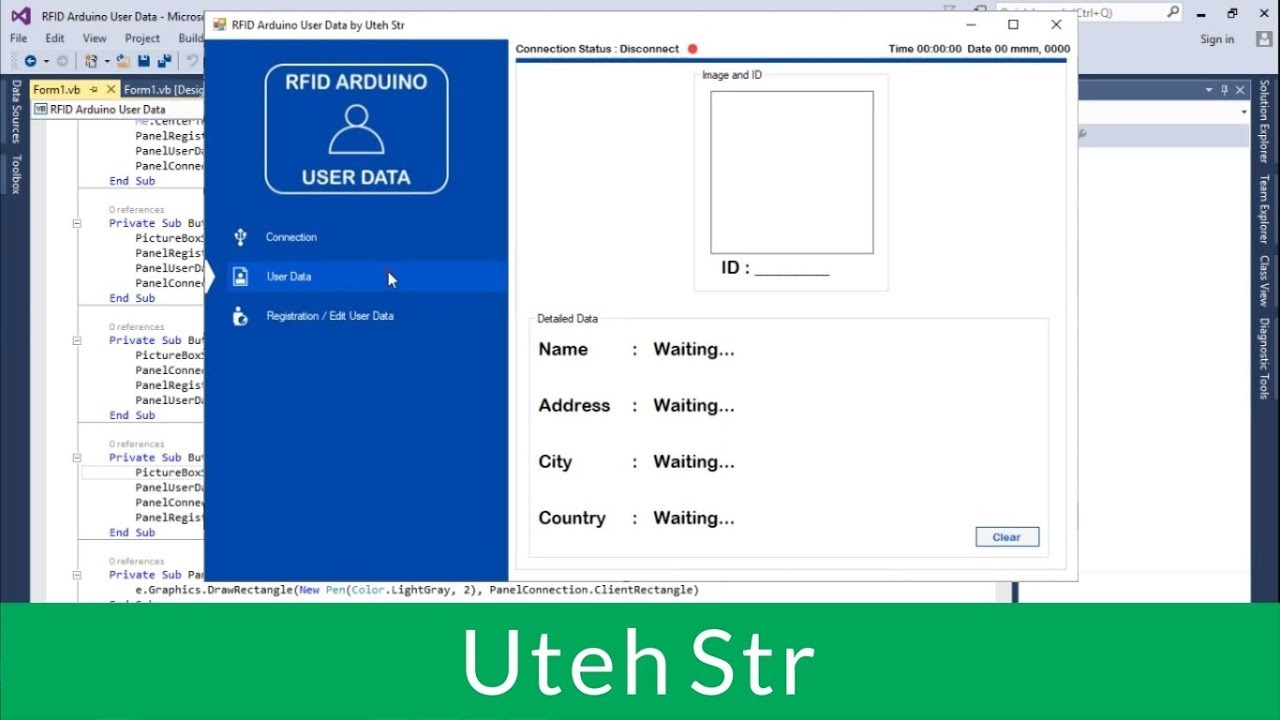Viewport: 1280px width, 720px height.
Task: Select User Data in the sidebar menu
Action: [x=367, y=277]
